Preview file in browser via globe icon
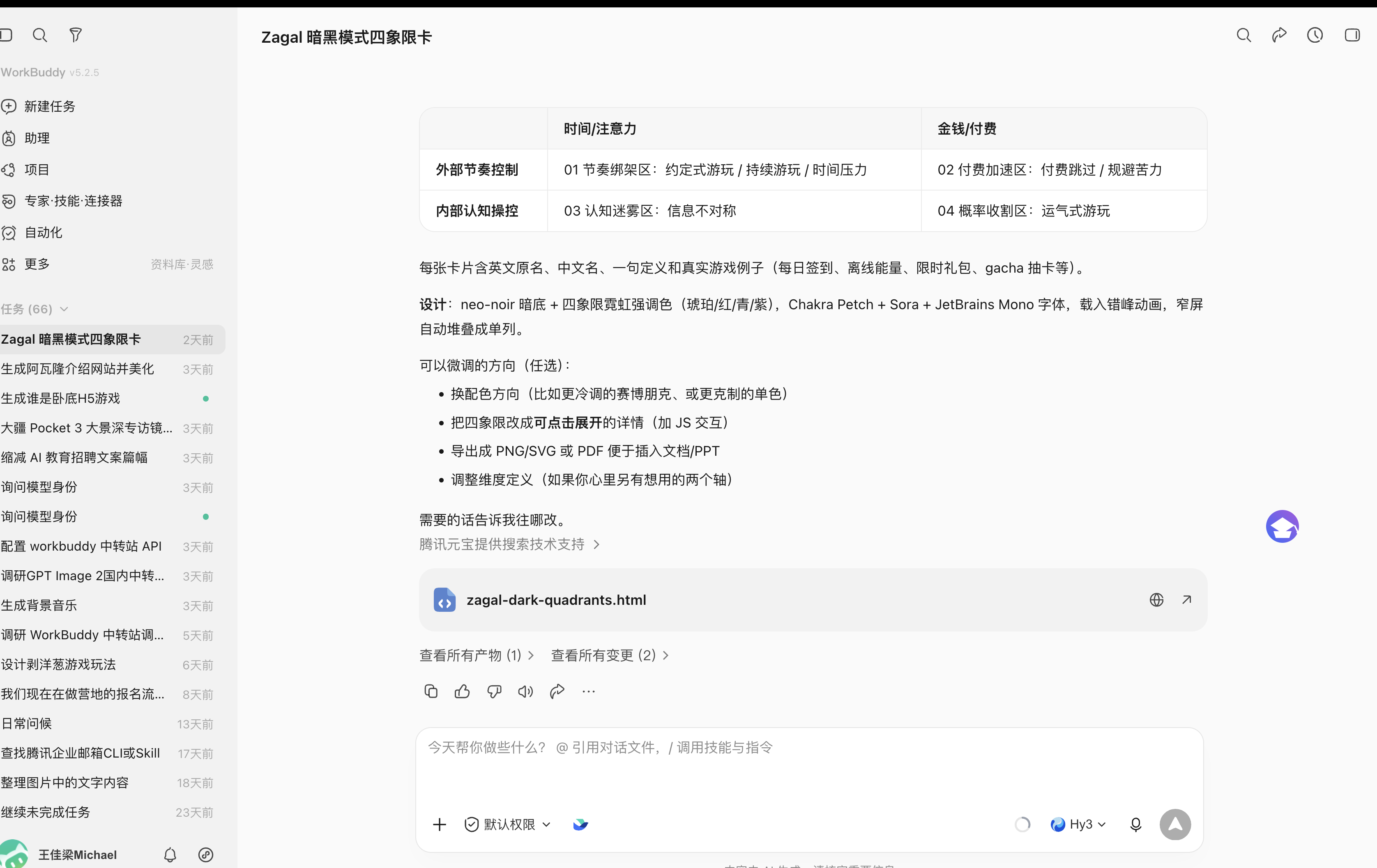Screen dimensions: 1377x868 (x=1156, y=600)
